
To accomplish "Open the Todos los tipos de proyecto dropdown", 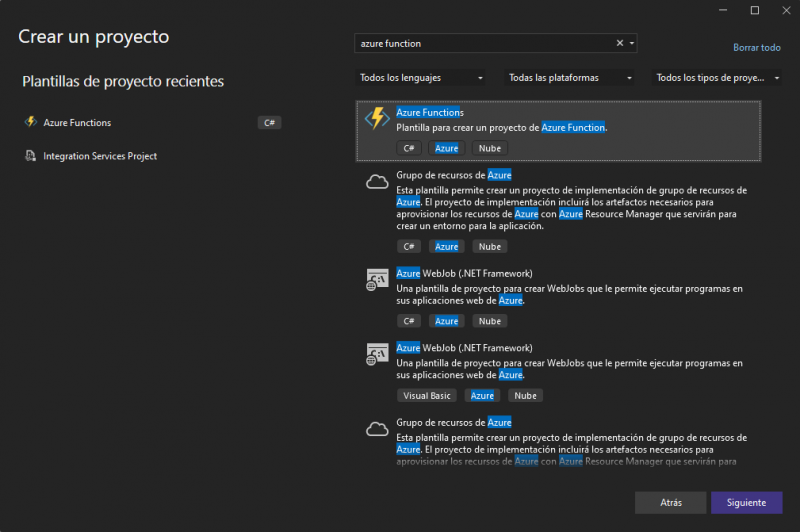I will tap(716, 78).
